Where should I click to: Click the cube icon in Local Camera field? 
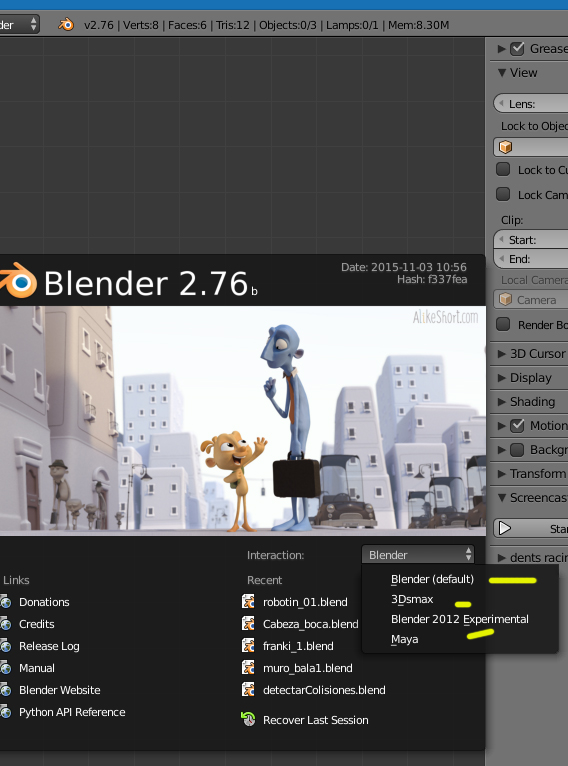(505, 299)
